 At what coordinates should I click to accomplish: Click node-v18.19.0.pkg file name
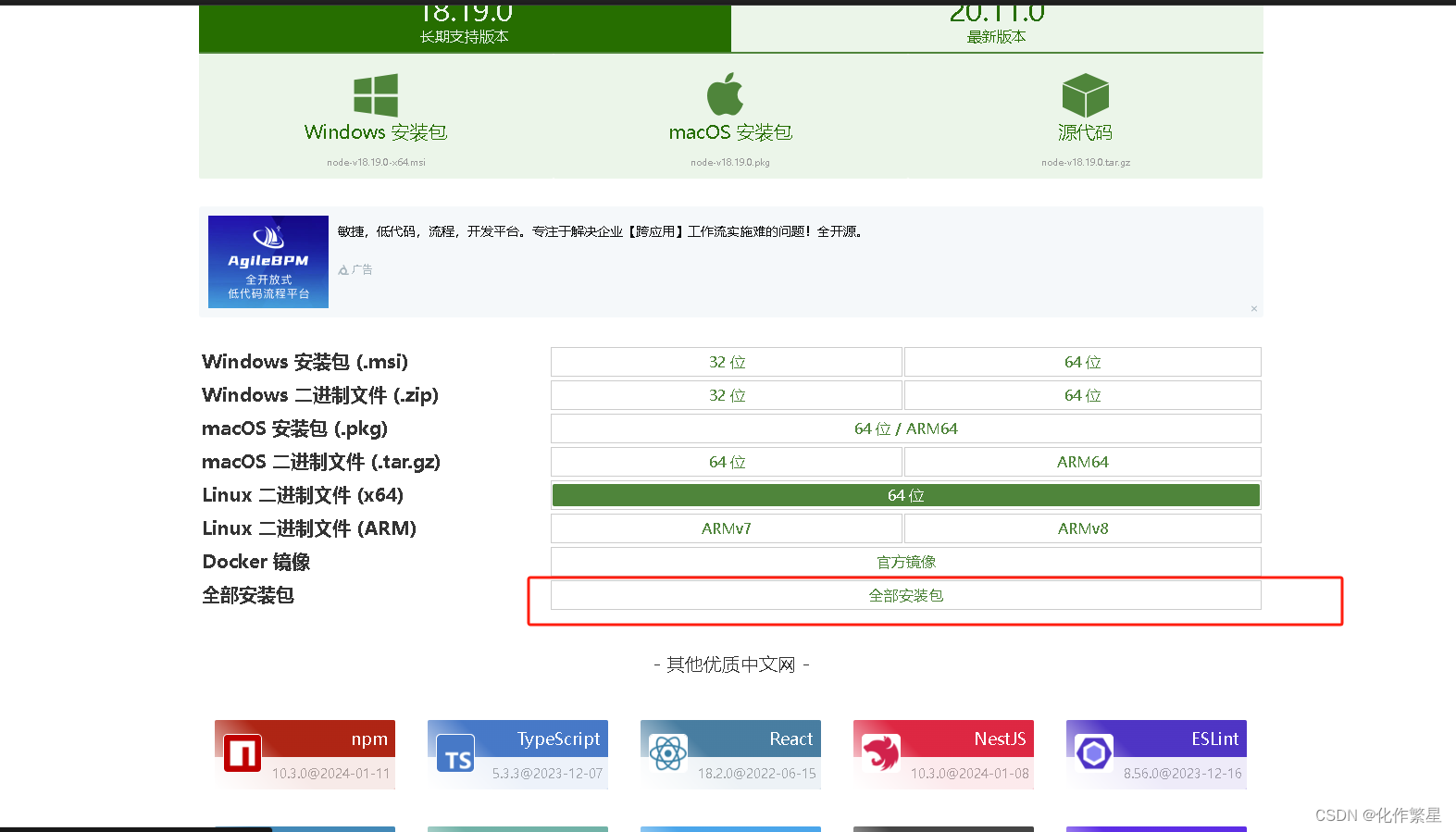pos(730,162)
